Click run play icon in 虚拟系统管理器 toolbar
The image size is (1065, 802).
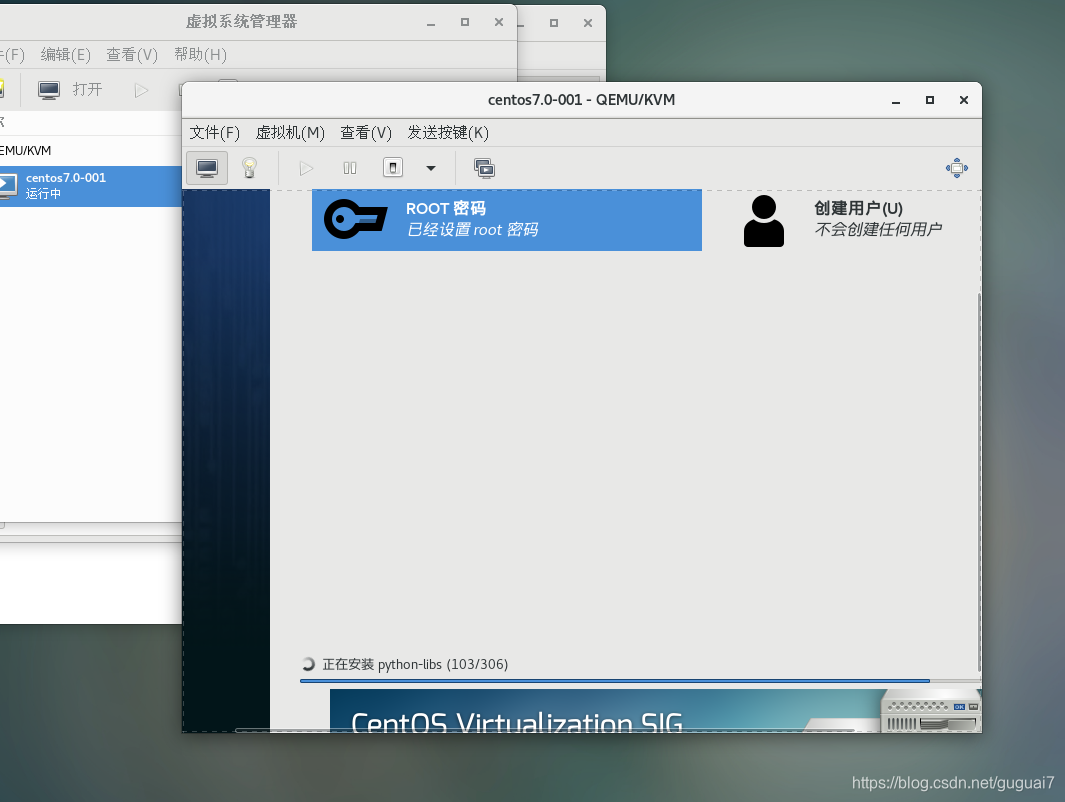pyautogui.click(x=141, y=90)
